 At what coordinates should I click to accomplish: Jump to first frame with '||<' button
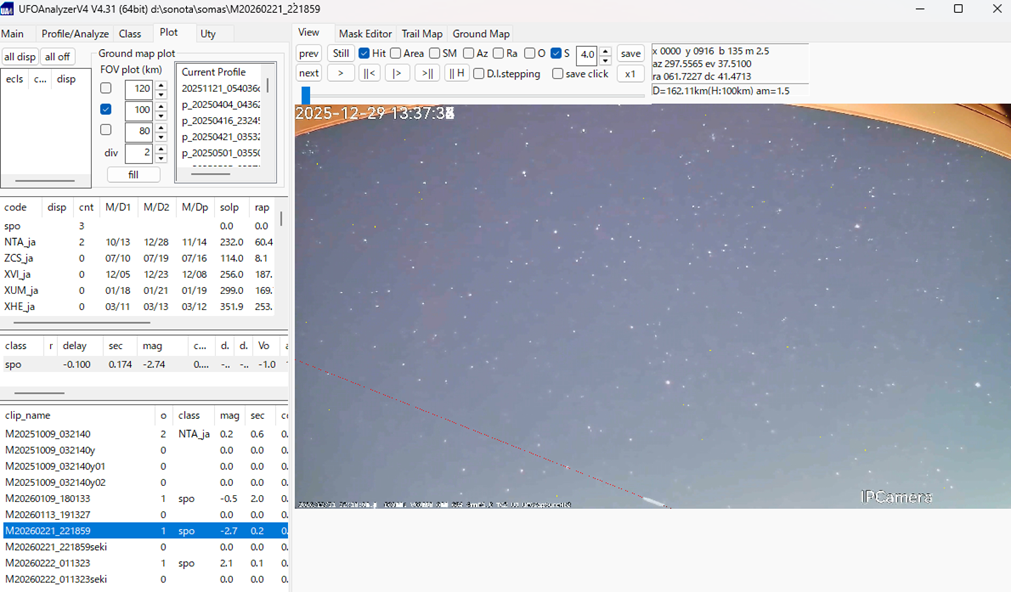370,73
